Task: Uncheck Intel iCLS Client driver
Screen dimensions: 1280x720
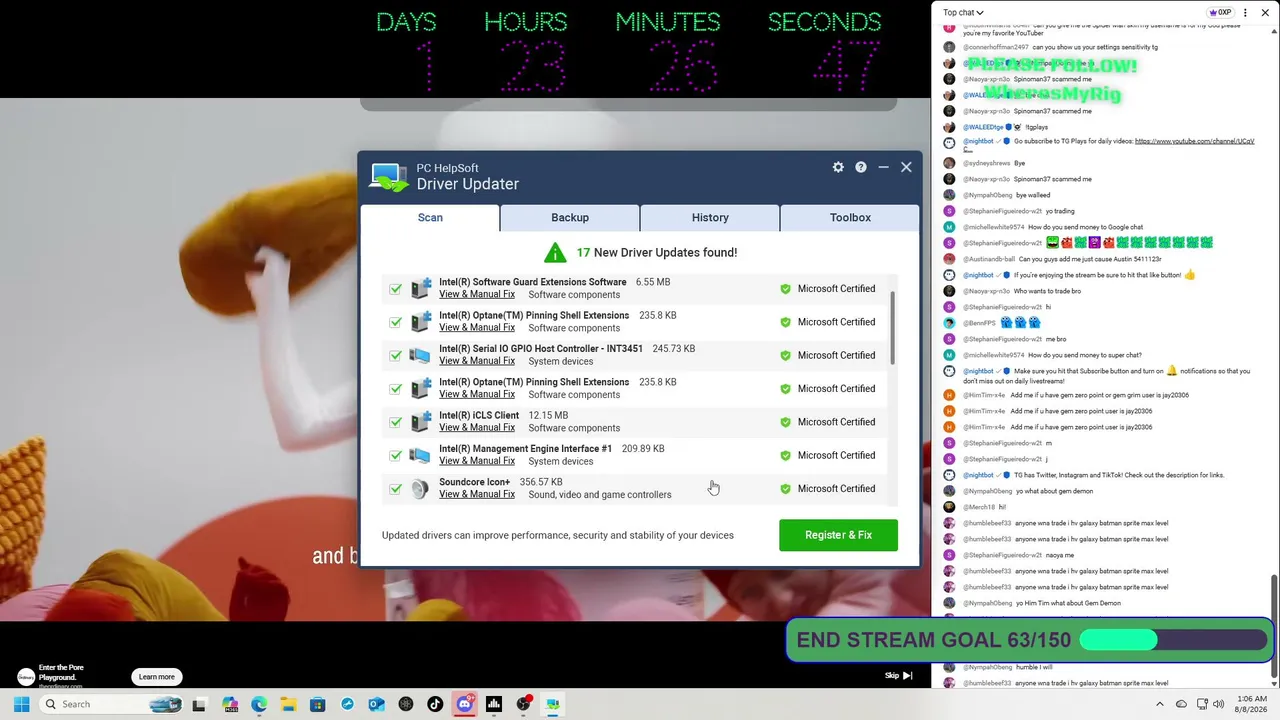Action: tap(396, 422)
